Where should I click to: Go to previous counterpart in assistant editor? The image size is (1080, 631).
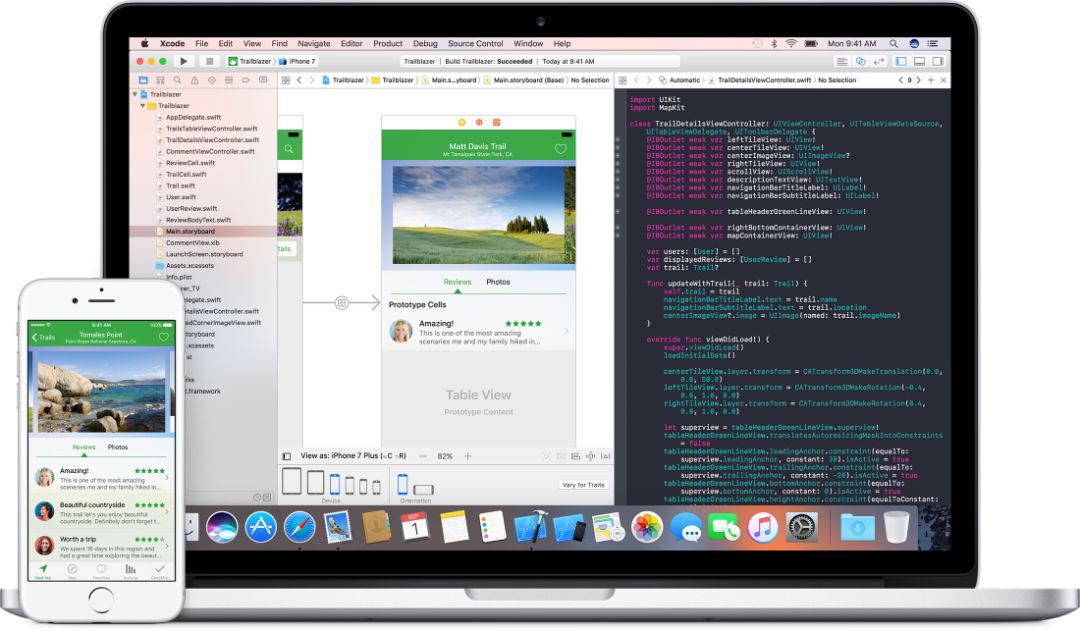point(900,81)
